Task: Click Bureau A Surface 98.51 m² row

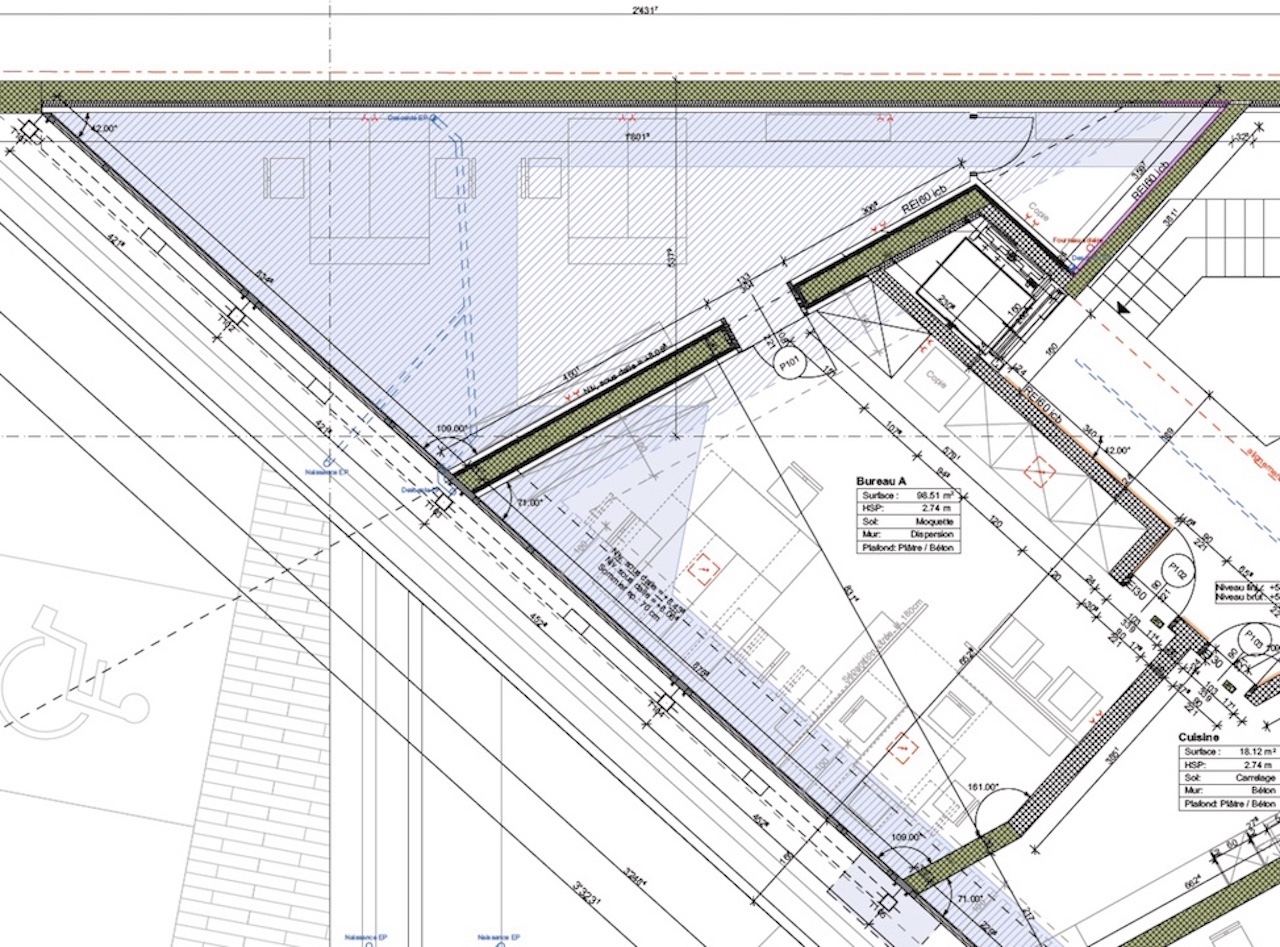Action: click(x=907, y=495)
